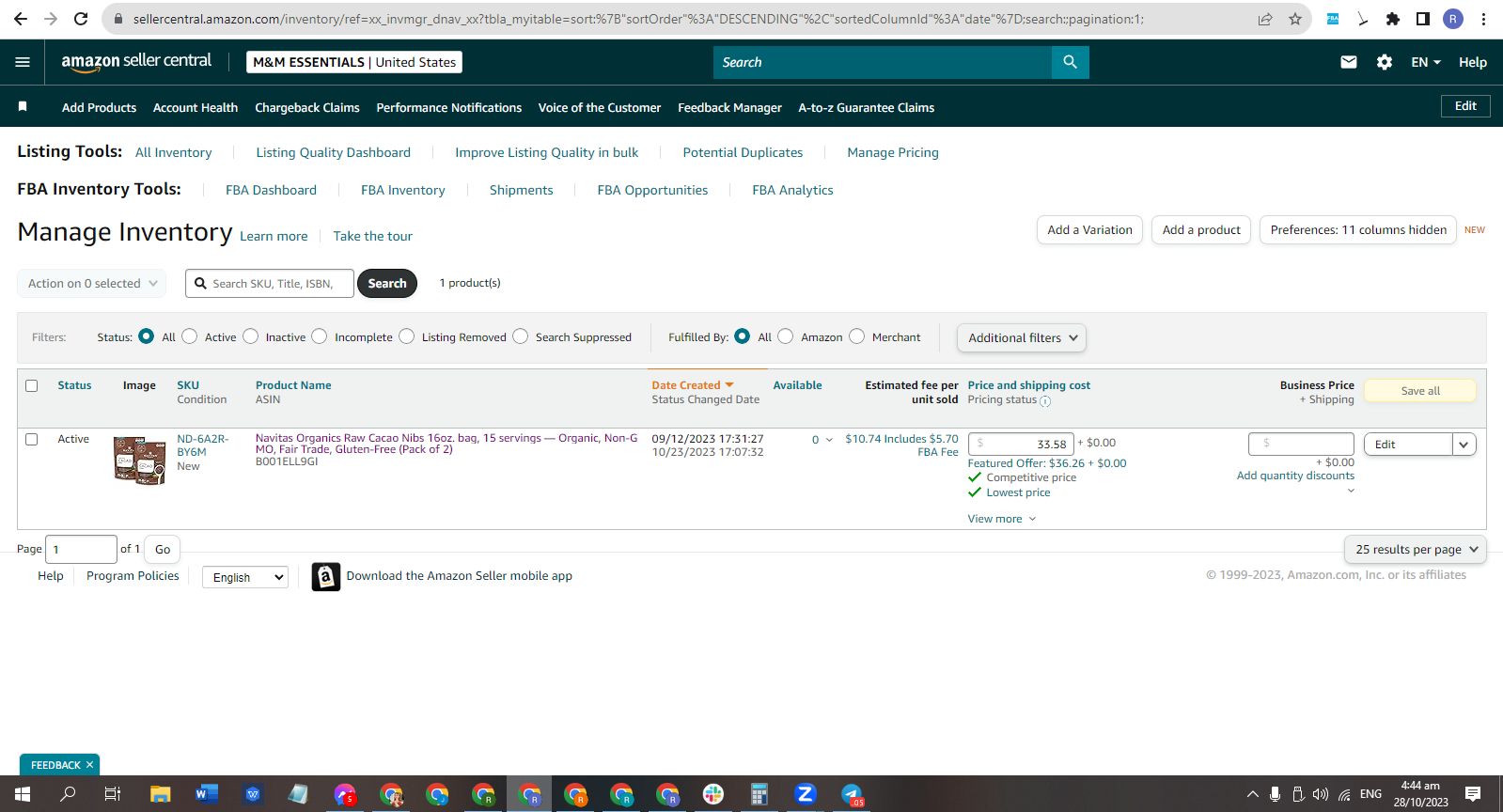The height and width of the screenshot is (812, 1503).
Task: Select the Incomplete status filter
Action: pyautogui.click(x=320, y=336)
